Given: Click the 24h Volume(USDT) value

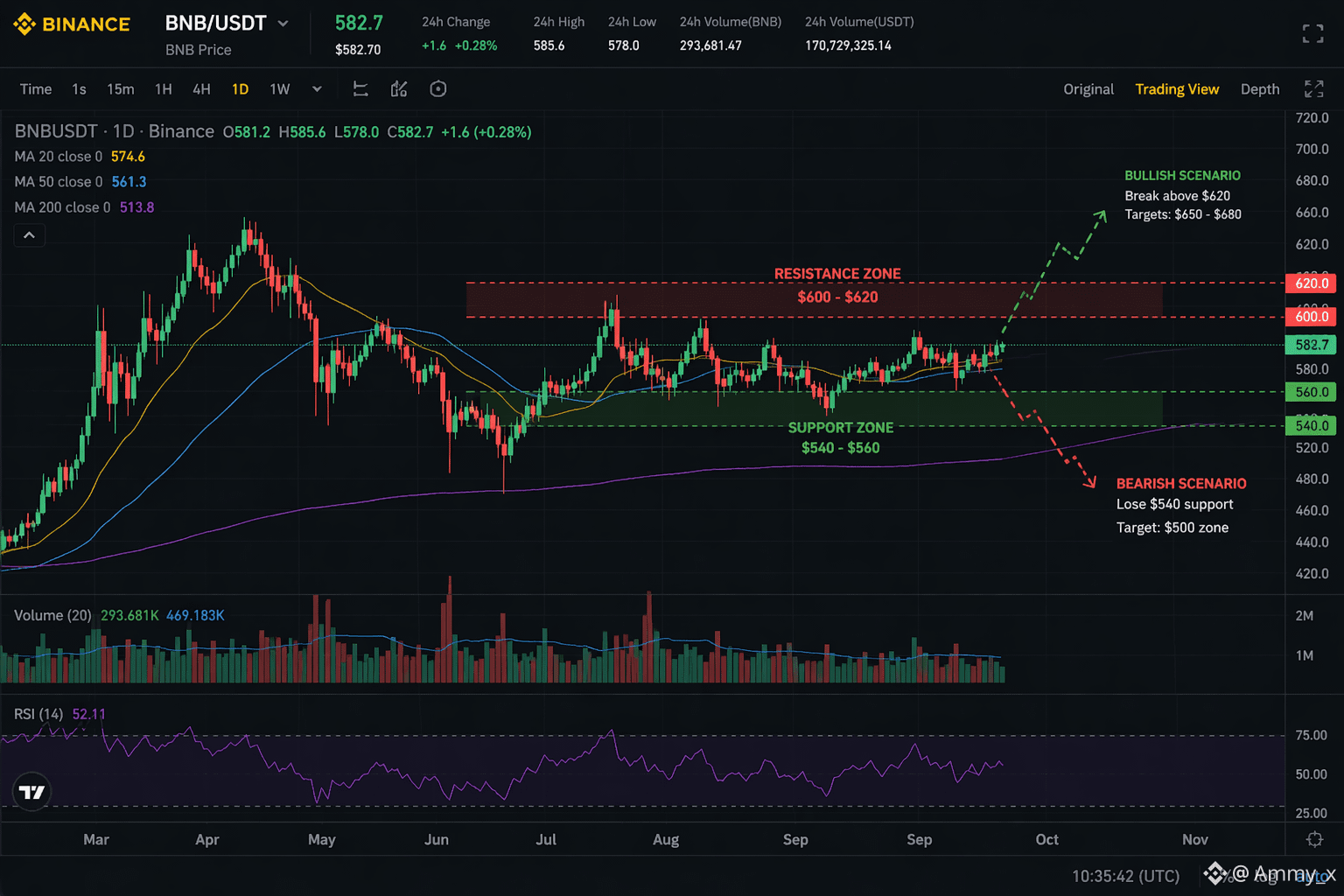Looking at the screenshot, I should (x=848, y=45).
